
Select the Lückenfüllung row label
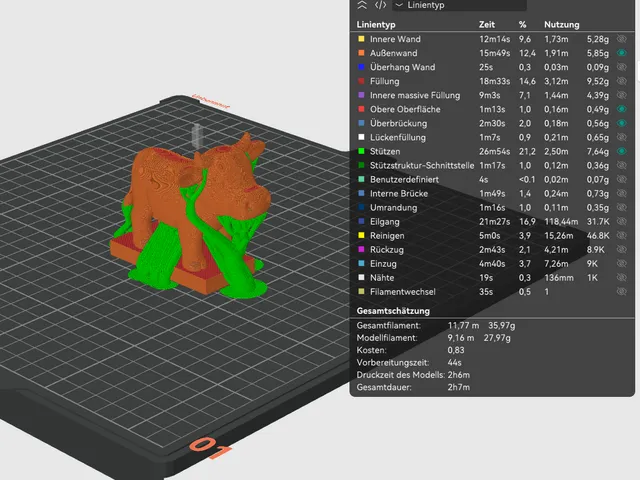click(x=398, y=137)
